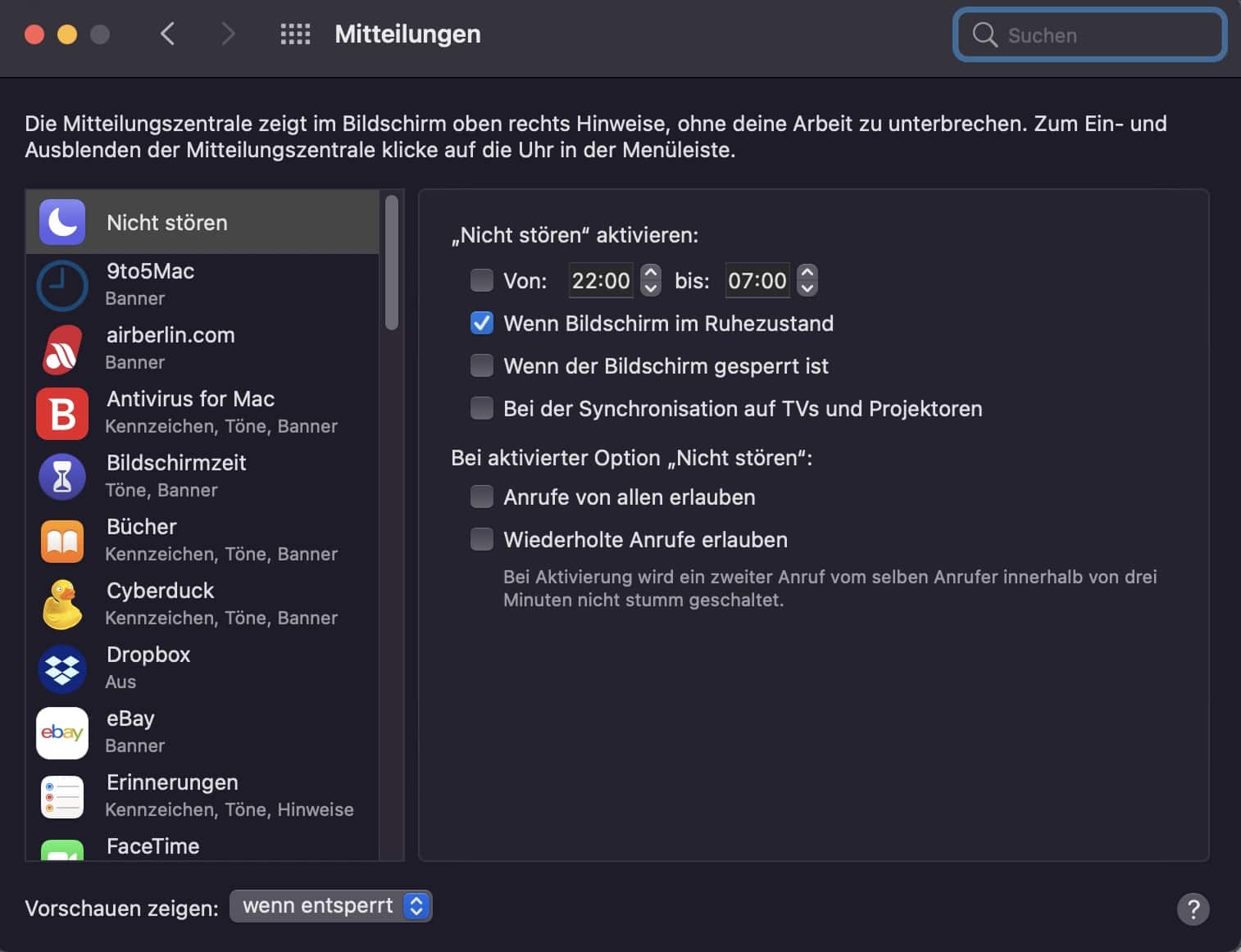Click the 9to5Mac clock icon

click(62, 286)
